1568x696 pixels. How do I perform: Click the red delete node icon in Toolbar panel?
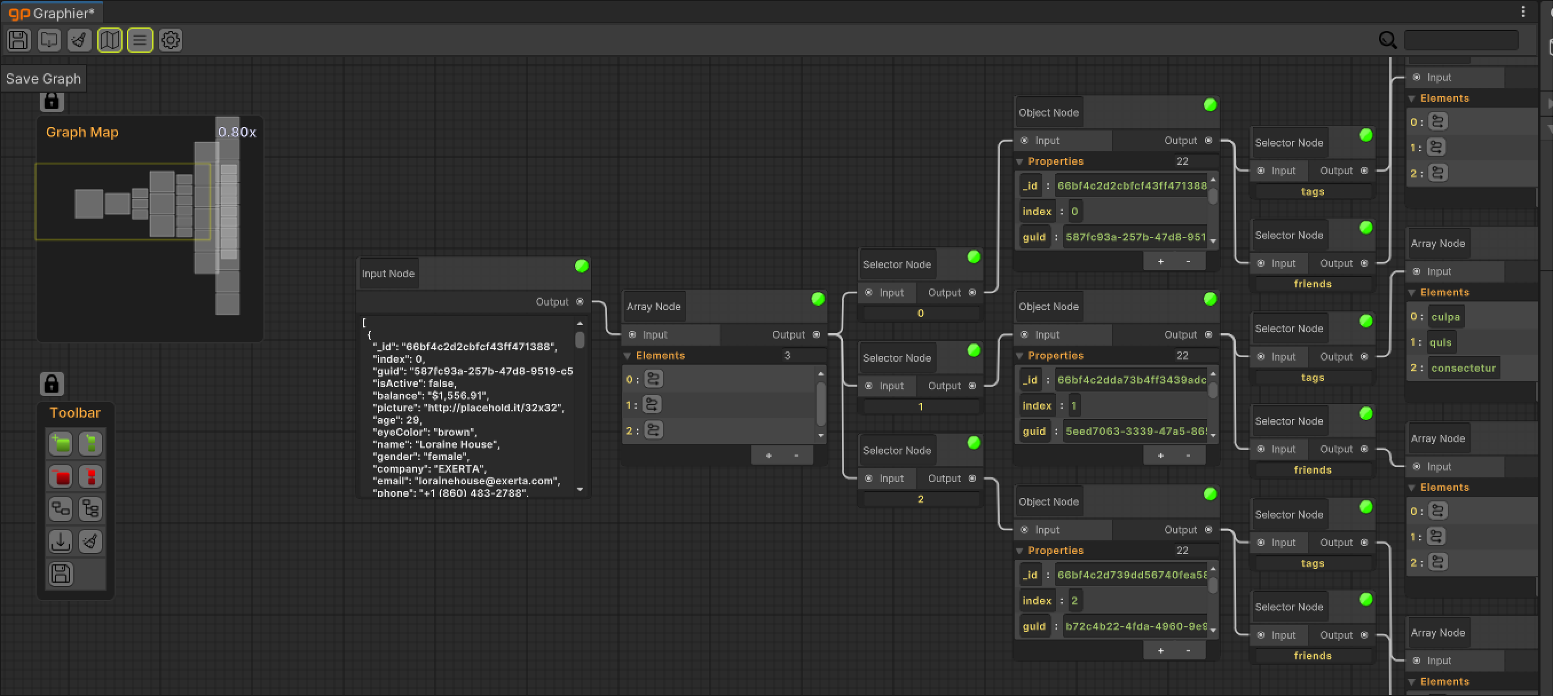(x=61, y=476)
